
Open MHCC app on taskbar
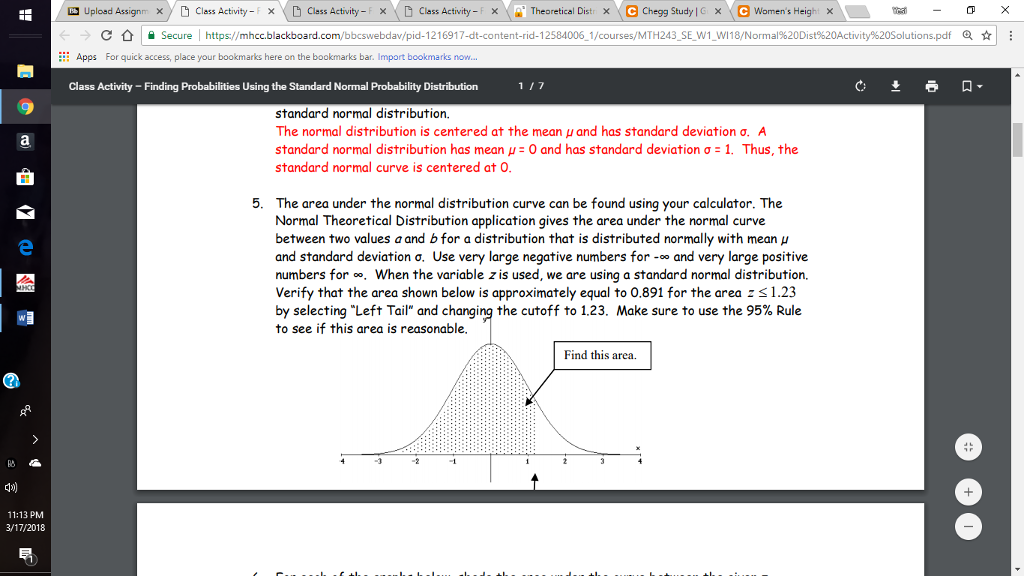tap(25, 283)
